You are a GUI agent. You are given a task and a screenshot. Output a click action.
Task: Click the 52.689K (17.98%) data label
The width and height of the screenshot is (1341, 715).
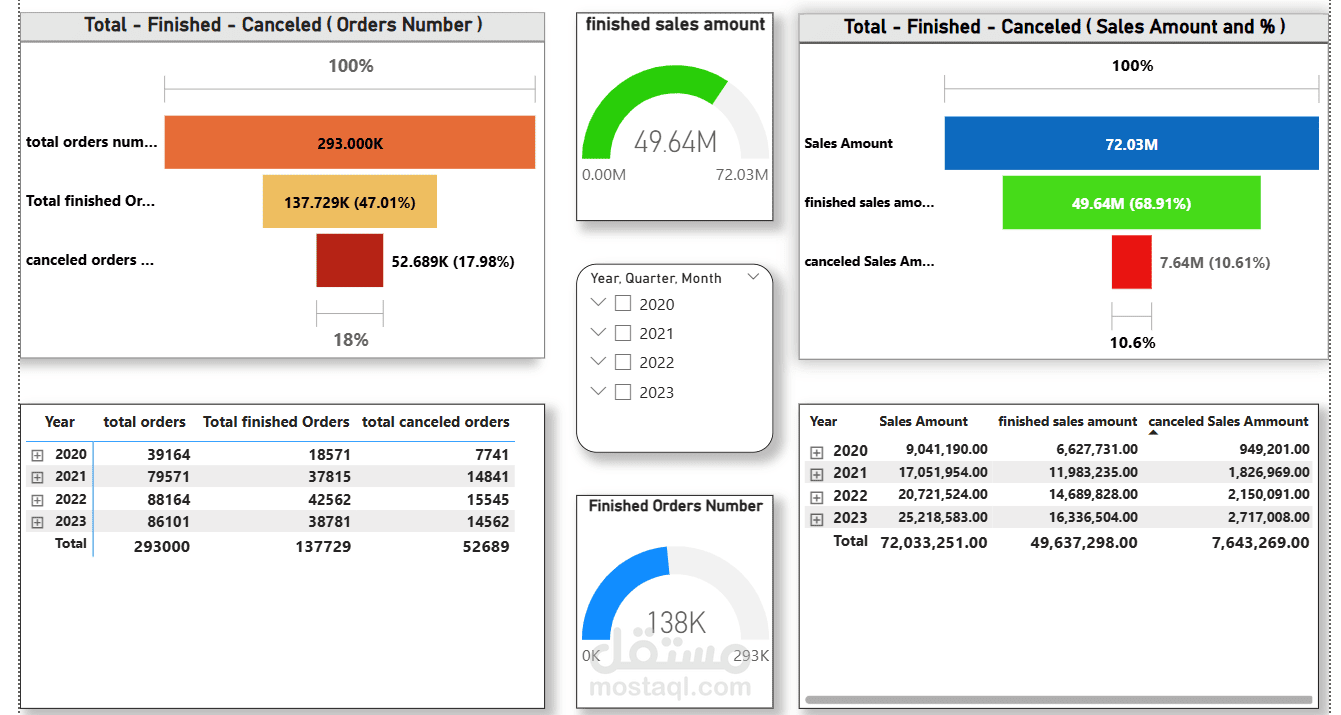453,261
